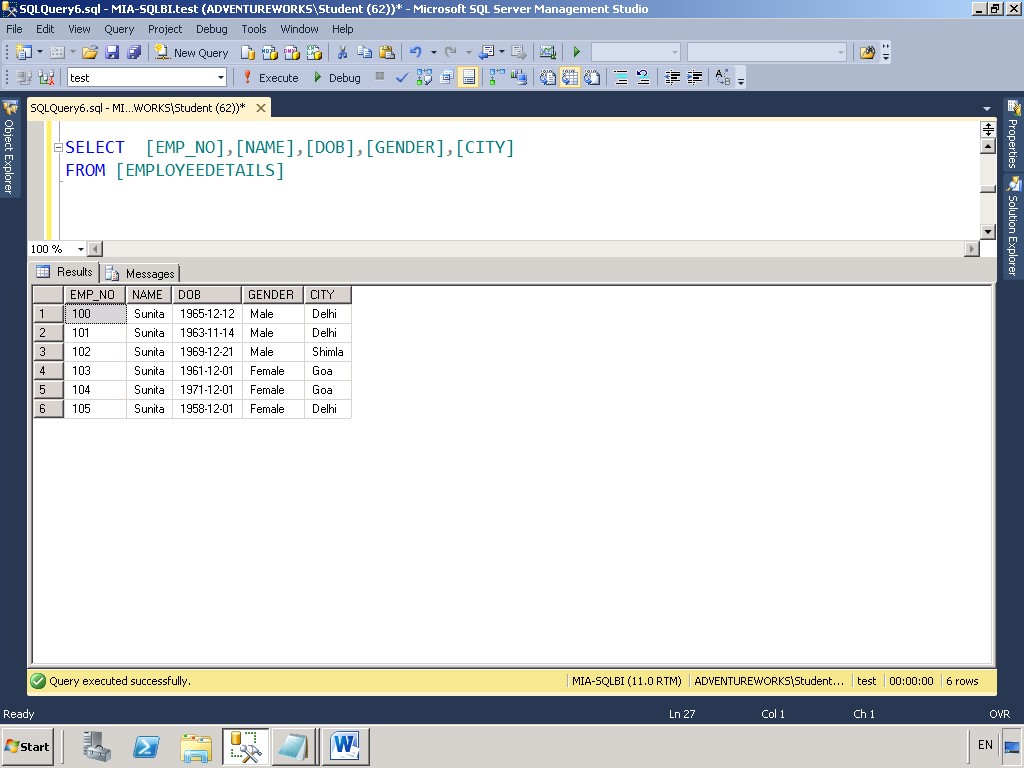
Task: Switch to the Messages tab
Action: pos(148,272)
